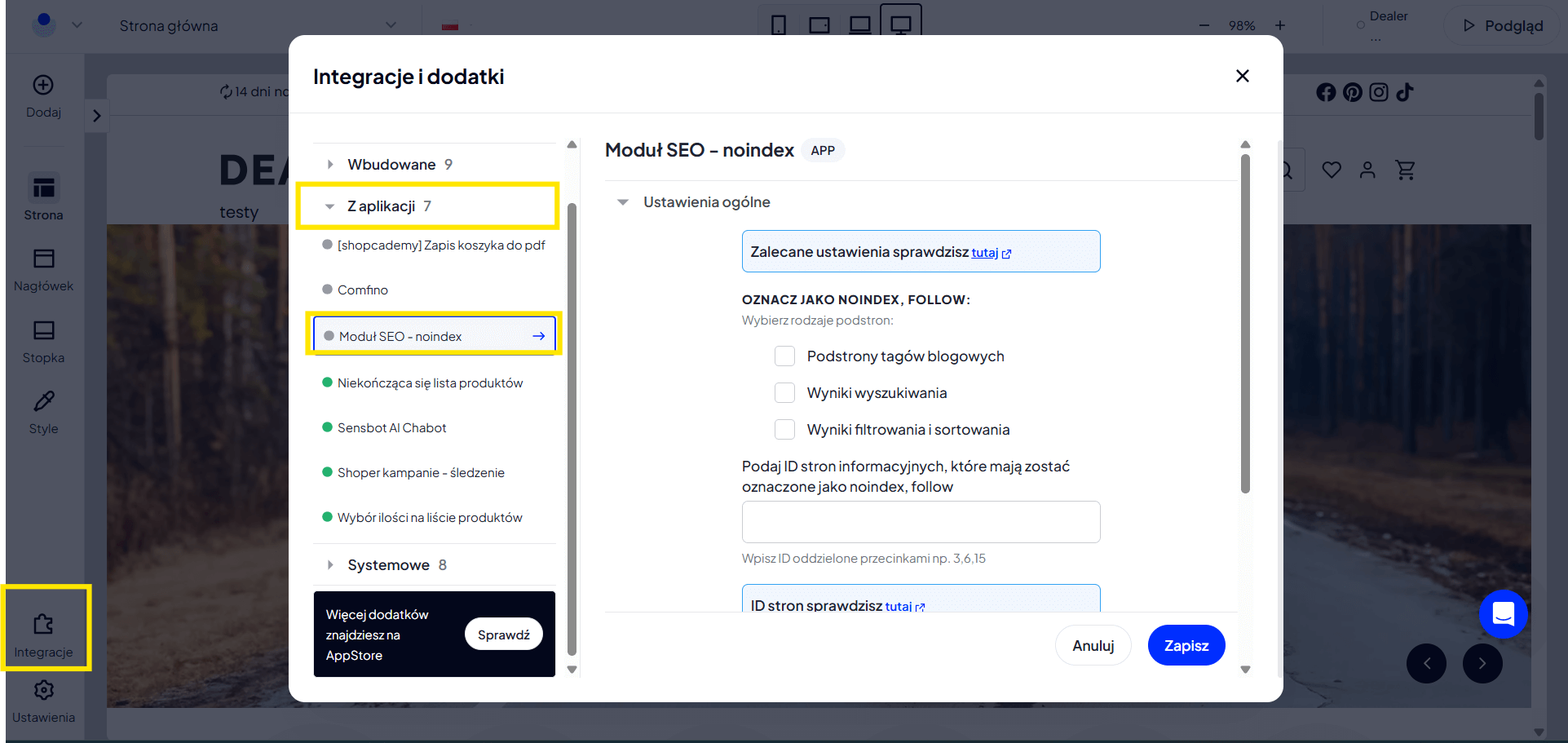
Task: Check the Wyniki wyszukiwania option
Action: tap(784, 393)
